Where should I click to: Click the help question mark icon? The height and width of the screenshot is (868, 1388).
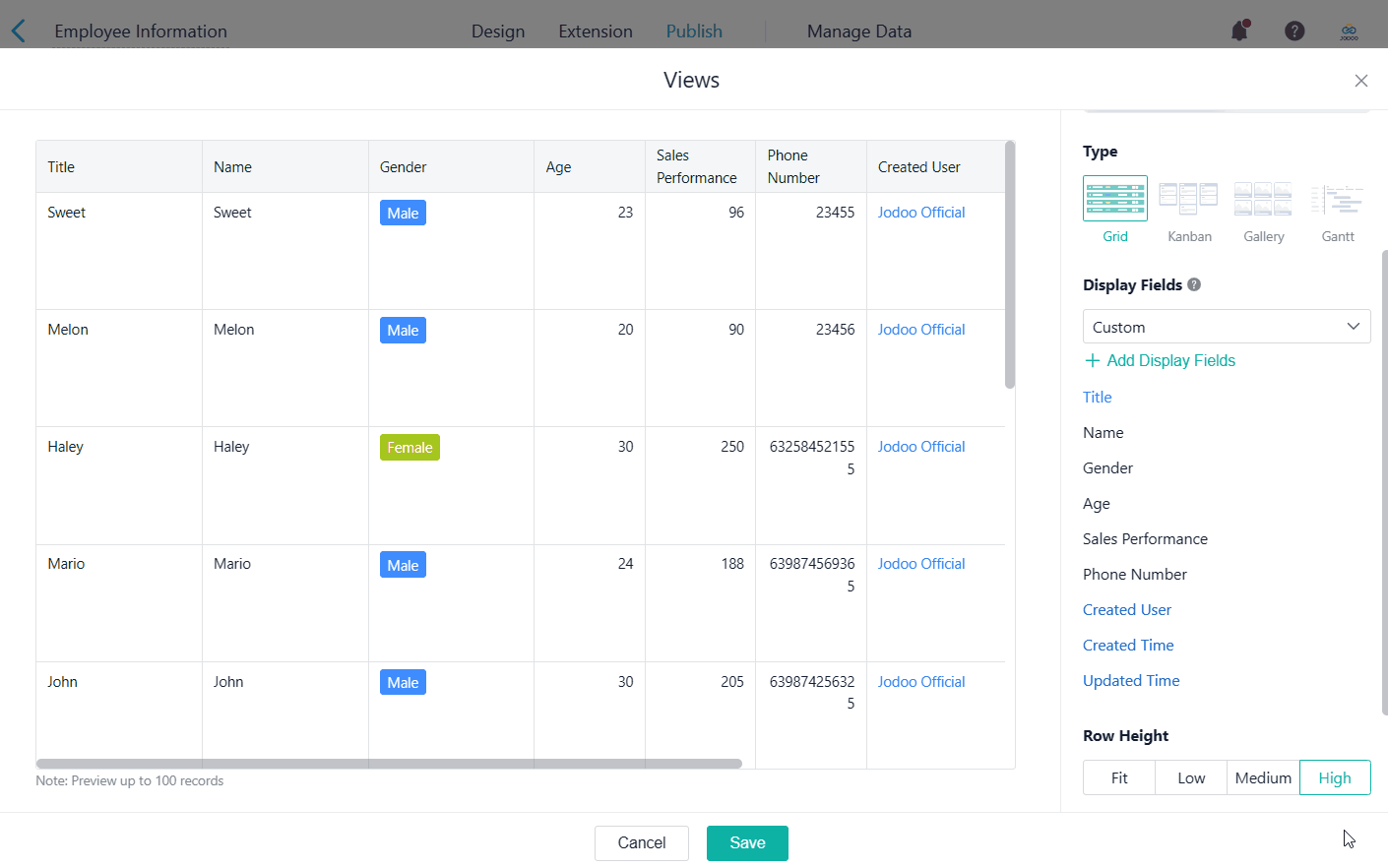point(1294,31)
